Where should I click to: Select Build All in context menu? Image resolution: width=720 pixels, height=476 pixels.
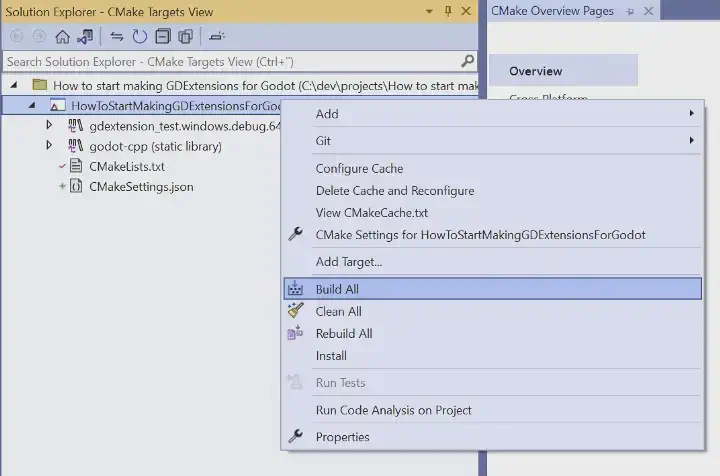493,289
